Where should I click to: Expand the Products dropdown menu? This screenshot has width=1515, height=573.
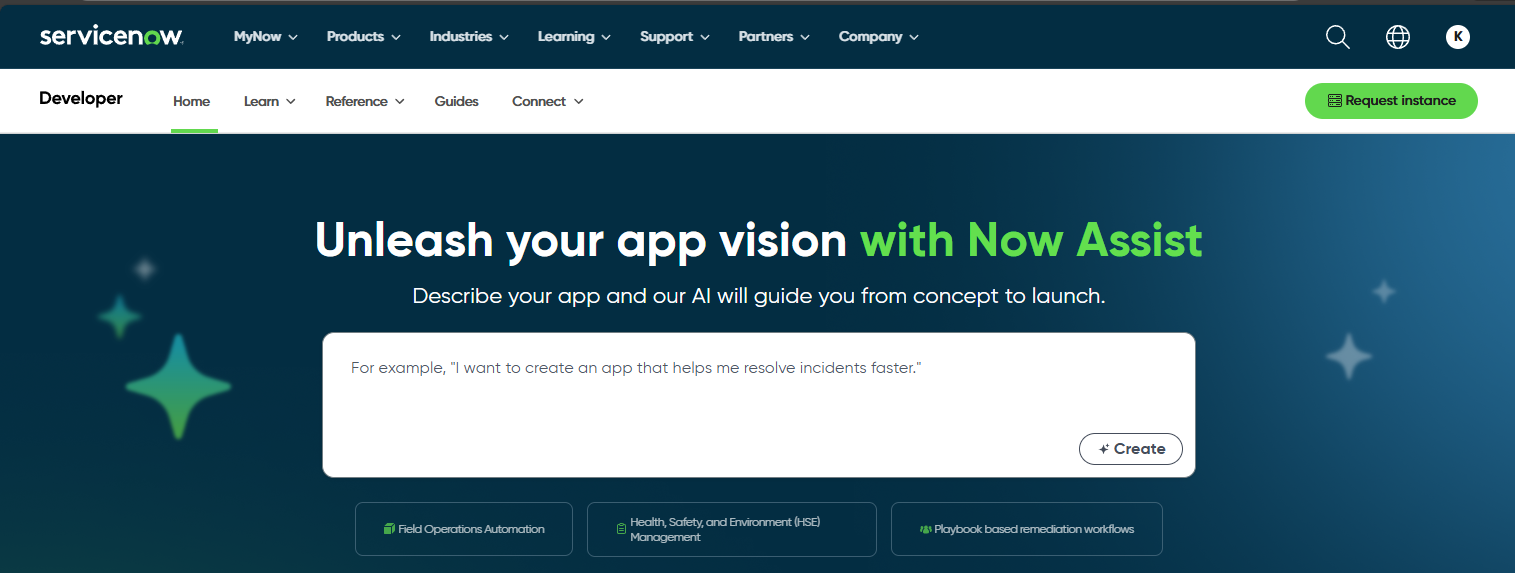363,37
